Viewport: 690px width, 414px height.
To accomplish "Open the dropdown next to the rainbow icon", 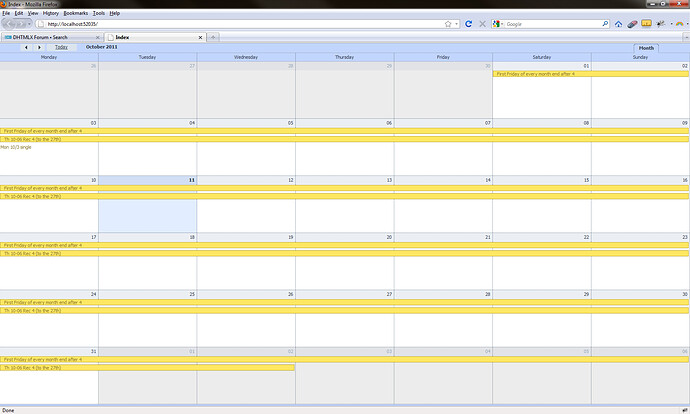I will pos(687,24).
